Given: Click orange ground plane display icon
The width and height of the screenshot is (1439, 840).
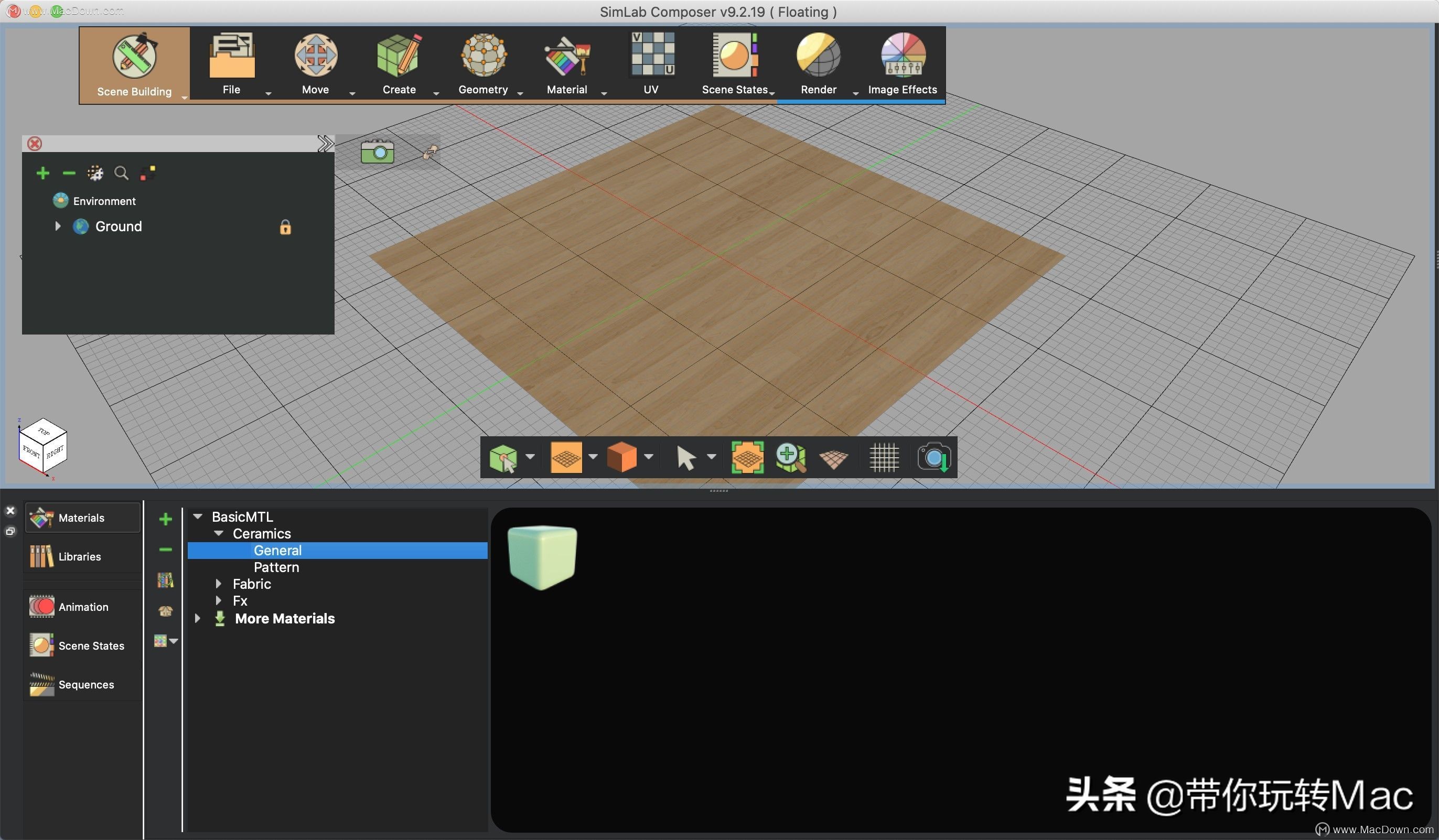Looking at the screenshot, I should (566, 457).
